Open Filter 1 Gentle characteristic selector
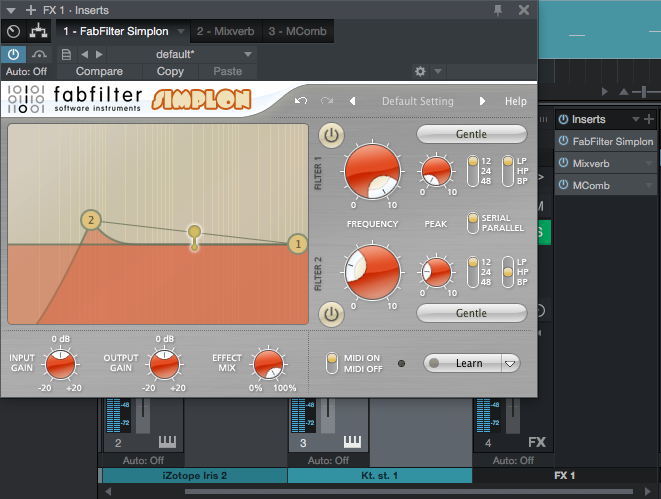Image resolution: width=661 pixels, height=499 pixels. 472,134
